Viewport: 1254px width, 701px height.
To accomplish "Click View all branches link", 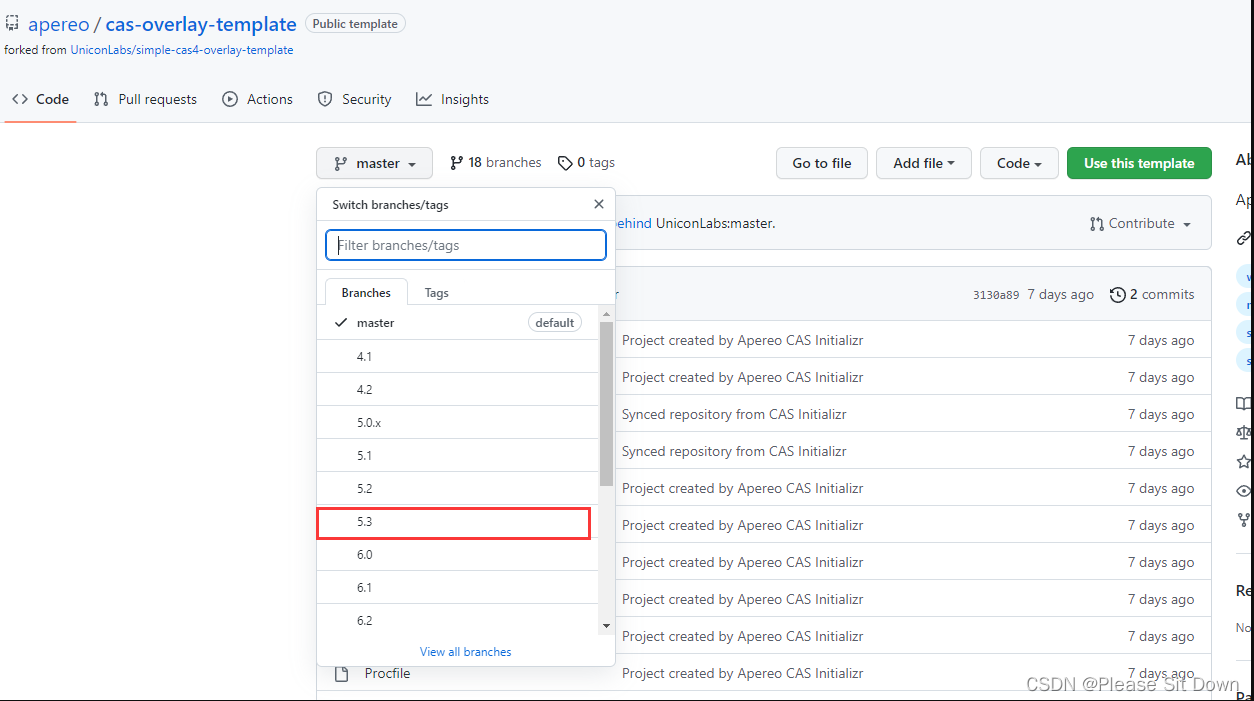I will [x=465, y=651].
